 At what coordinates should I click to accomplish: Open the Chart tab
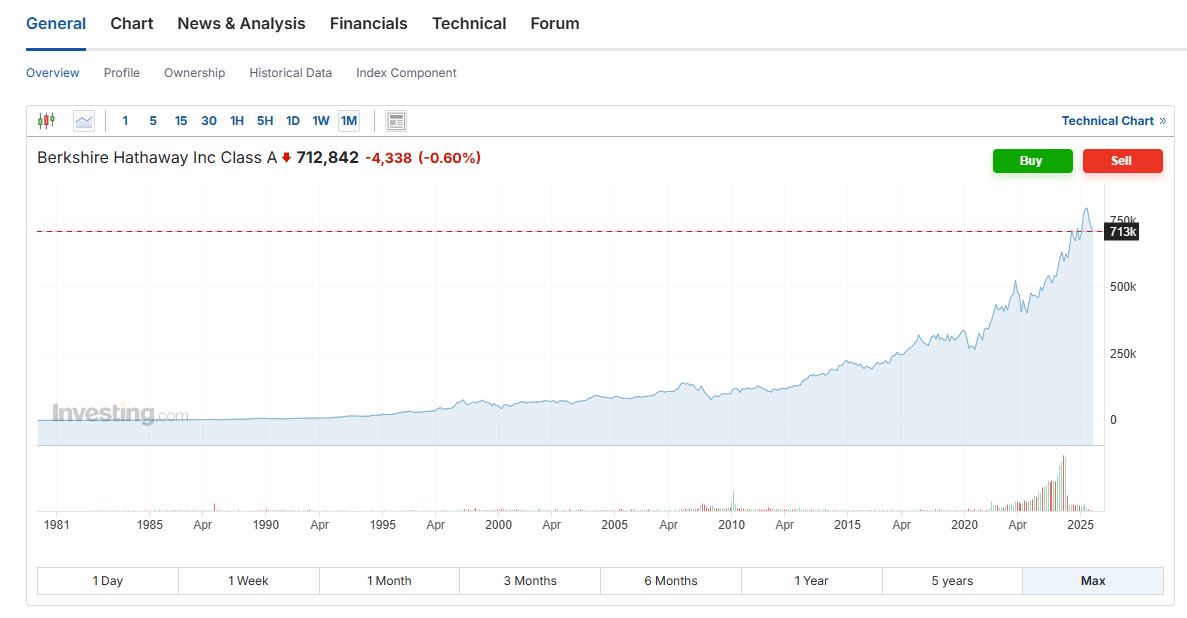(132, 23)
